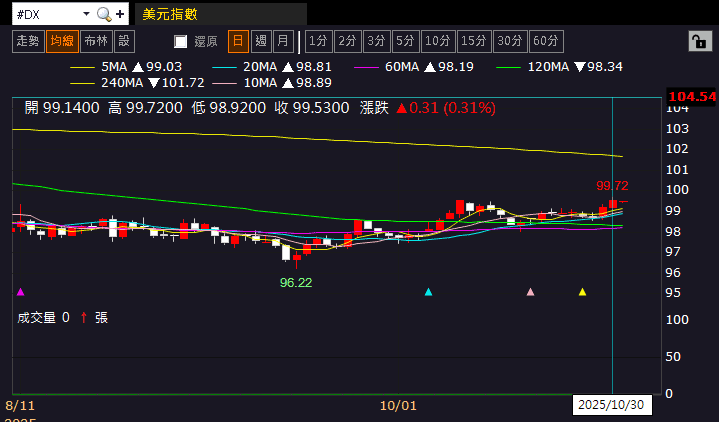Click the 漲跌 0.31 (0.31%) change value
Viewport: 719px width, 422px height.
point(428,108)
